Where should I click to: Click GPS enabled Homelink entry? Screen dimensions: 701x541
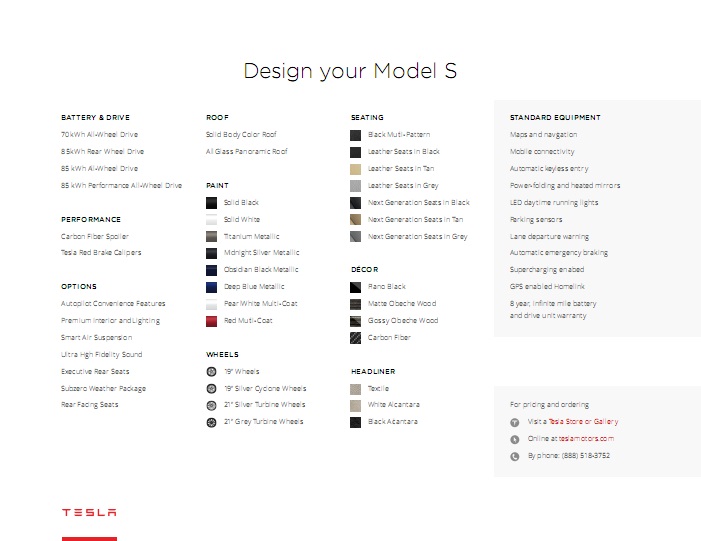tap(547, 287)
